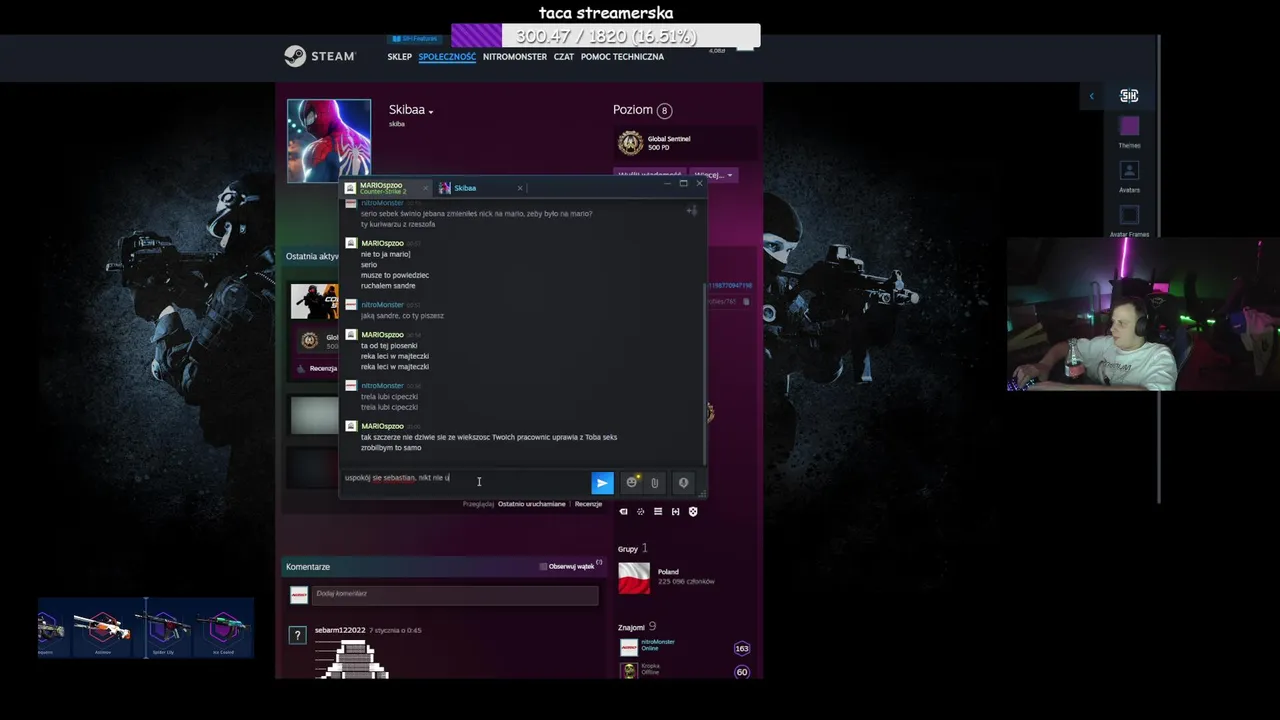Screen dimensions: 1280x720
Task: Tick the Obserwuj wątek checkbox
Action: coord(543,566)
